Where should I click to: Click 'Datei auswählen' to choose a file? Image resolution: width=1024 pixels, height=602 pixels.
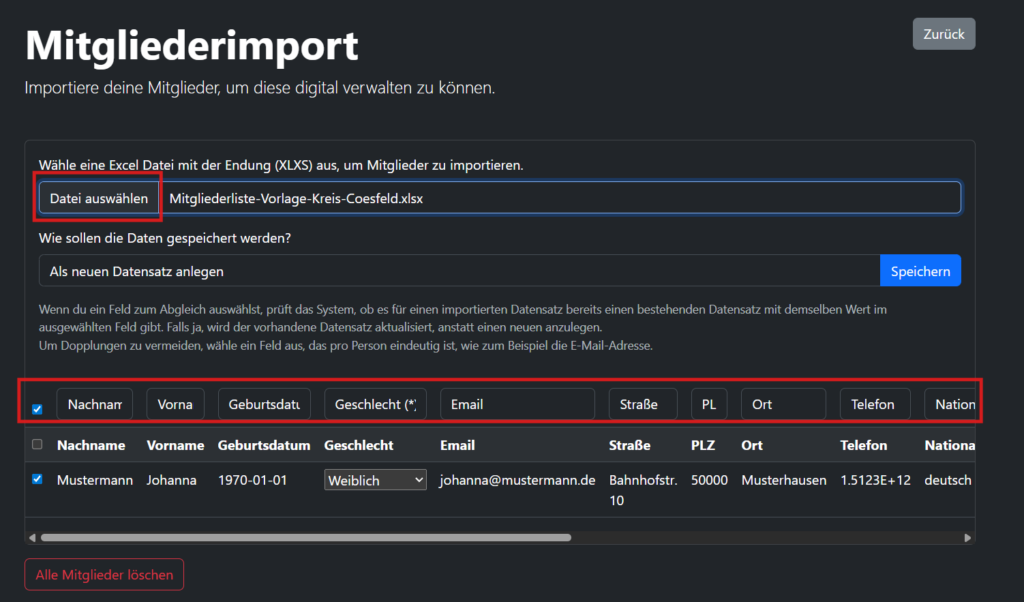[99, 198]
